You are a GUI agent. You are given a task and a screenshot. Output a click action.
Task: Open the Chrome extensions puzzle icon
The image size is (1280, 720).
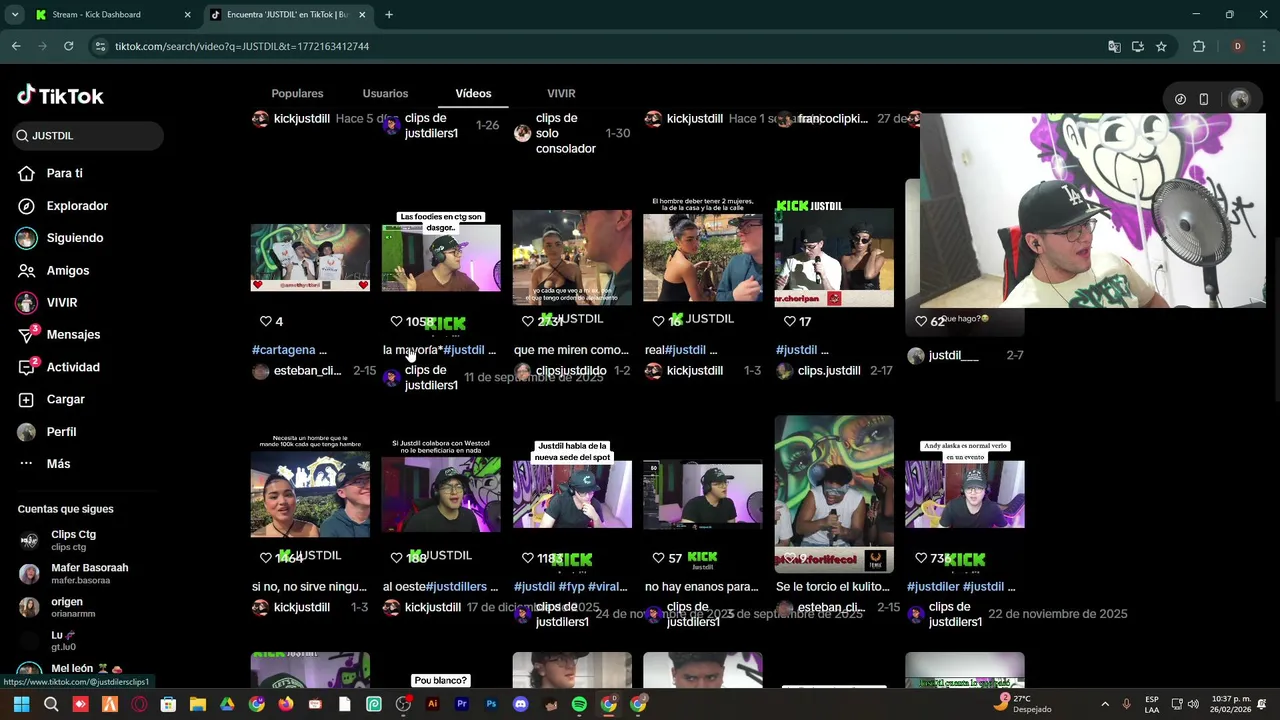1199,46
